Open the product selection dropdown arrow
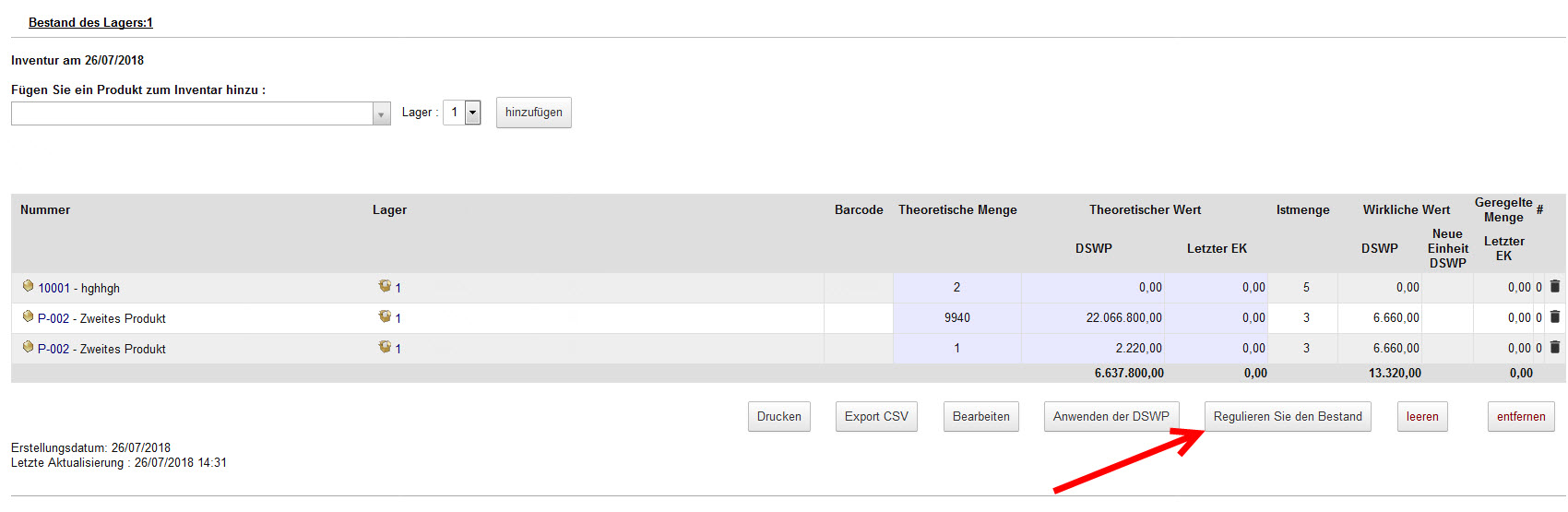Screen dimensions: 1568x512 (x=381, y=113)
